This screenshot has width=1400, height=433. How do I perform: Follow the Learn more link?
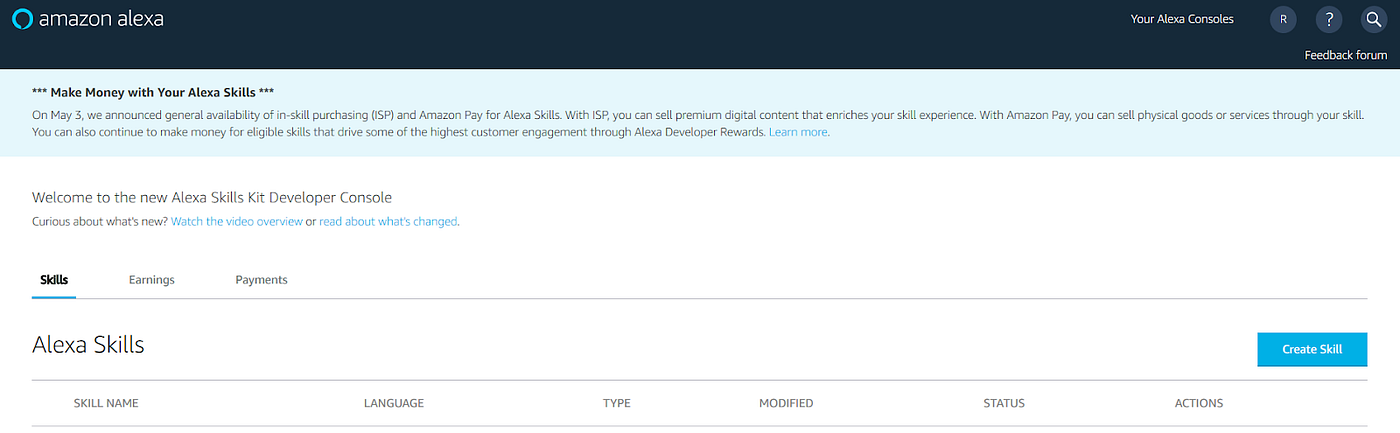(798, 132)
